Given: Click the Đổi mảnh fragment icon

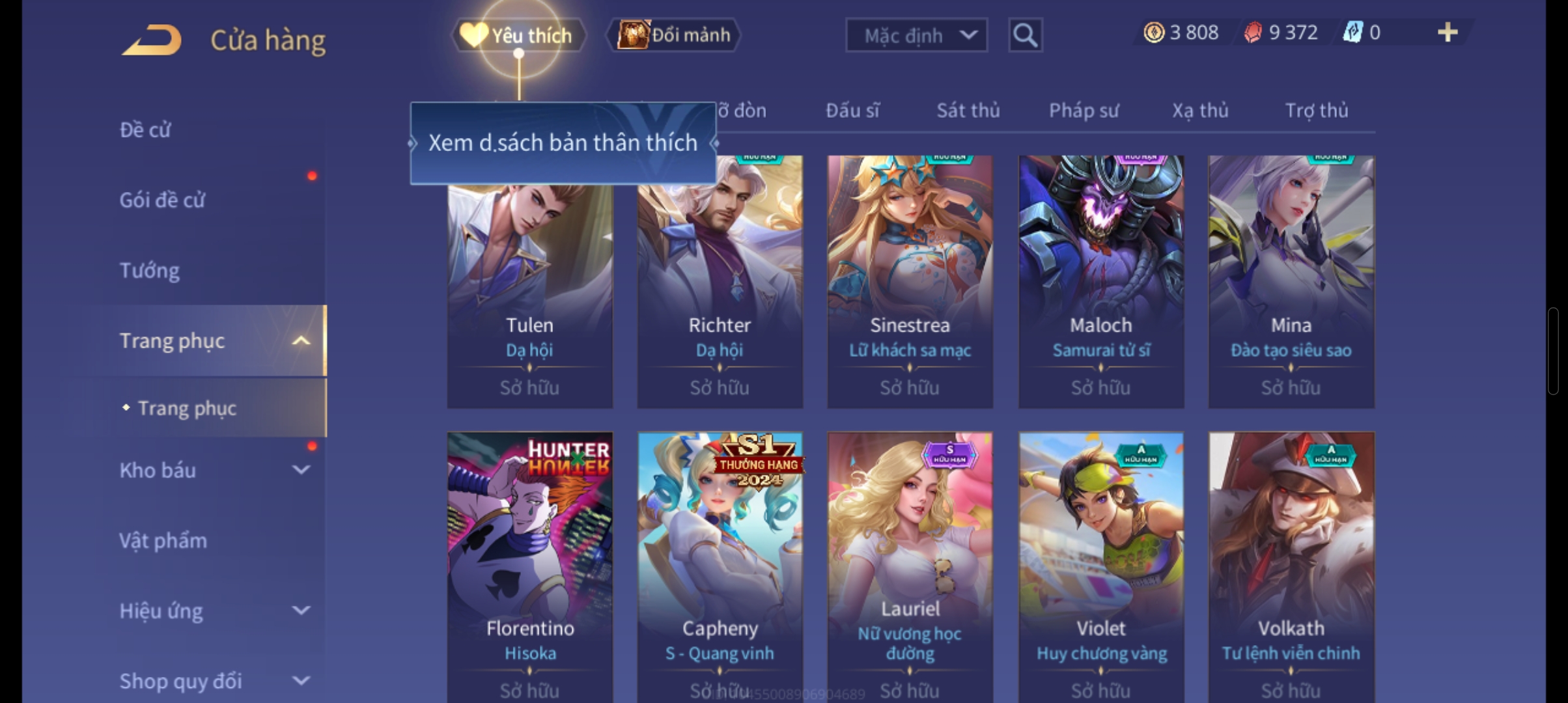Looking at the screenshot, I should tap(633, 35).
